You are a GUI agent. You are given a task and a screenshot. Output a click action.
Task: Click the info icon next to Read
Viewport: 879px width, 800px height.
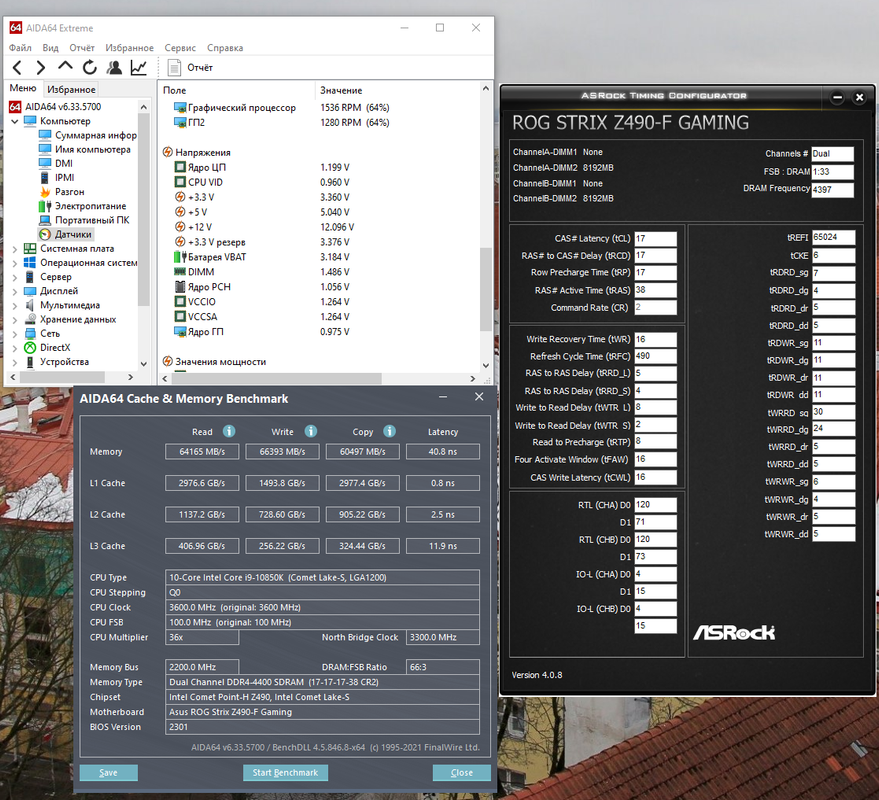[229, 431]
